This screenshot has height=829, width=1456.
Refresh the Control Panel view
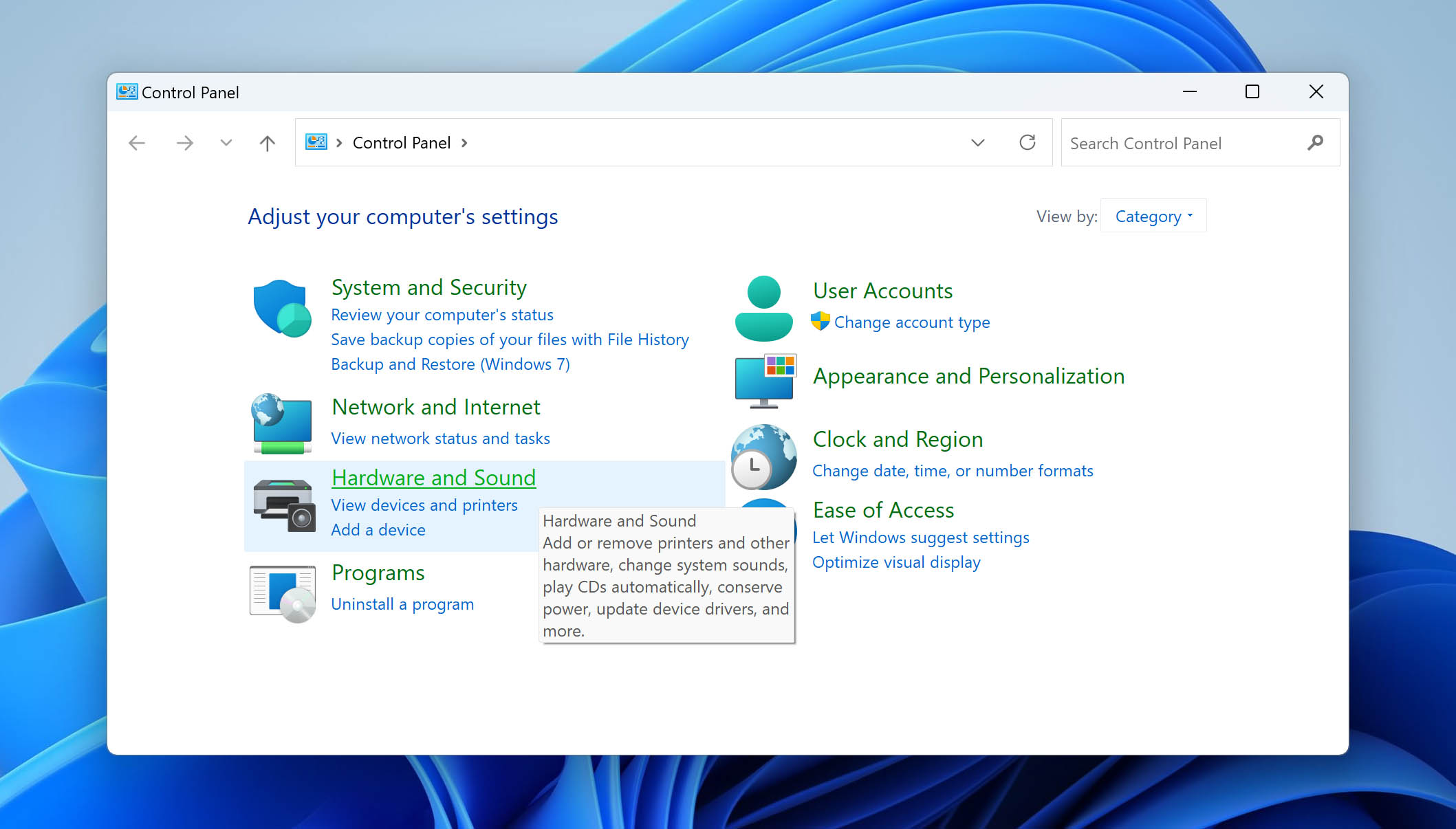tap(1027, 142)
